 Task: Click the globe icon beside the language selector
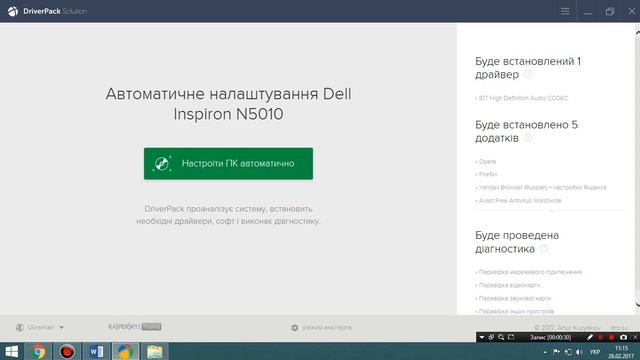(20, 327)
